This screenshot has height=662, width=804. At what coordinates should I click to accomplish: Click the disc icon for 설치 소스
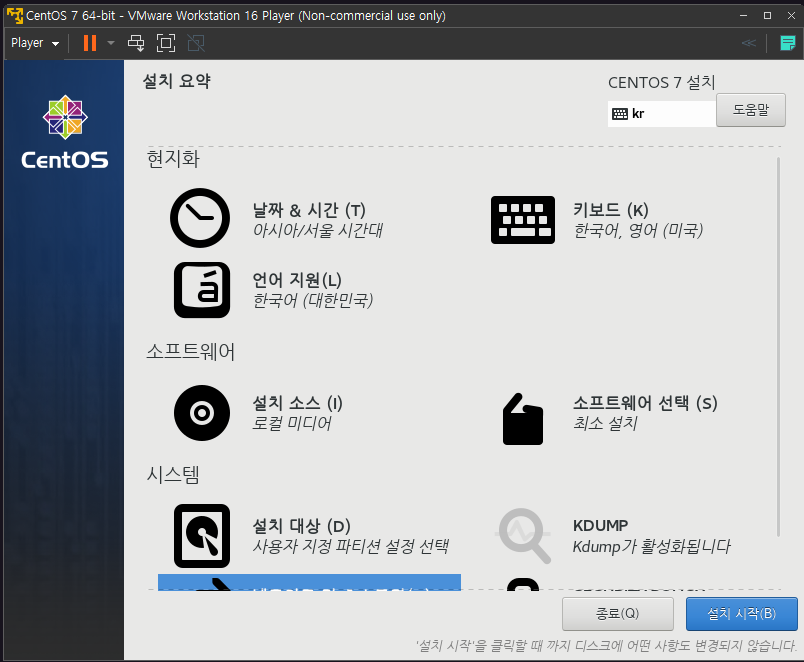(x=202, y=413)
